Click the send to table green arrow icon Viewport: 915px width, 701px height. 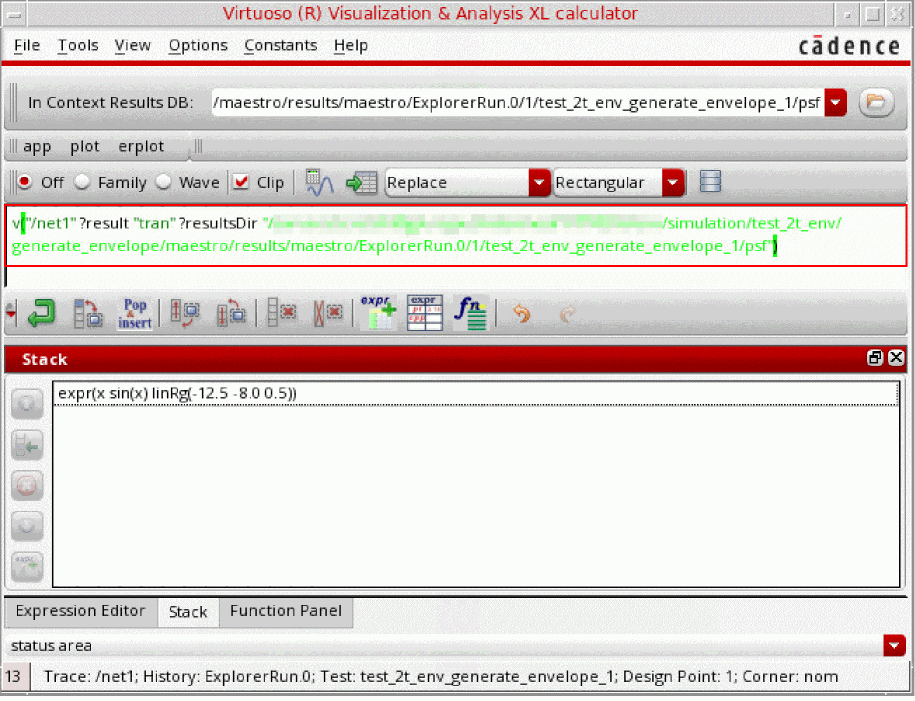pyautogui.click(x=362, y=183)
